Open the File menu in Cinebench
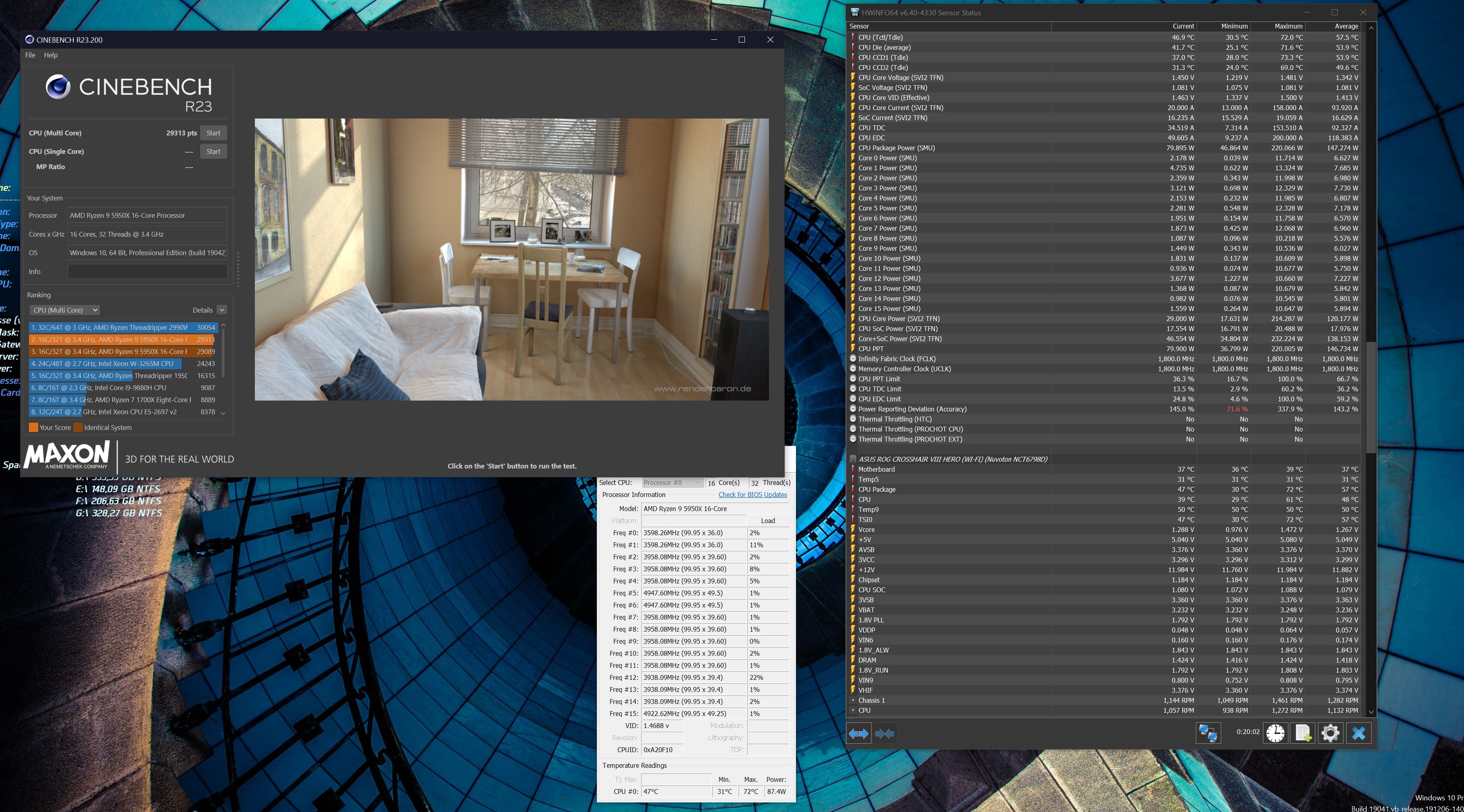Screen dimensions: 1464x812 click(30, 55)
